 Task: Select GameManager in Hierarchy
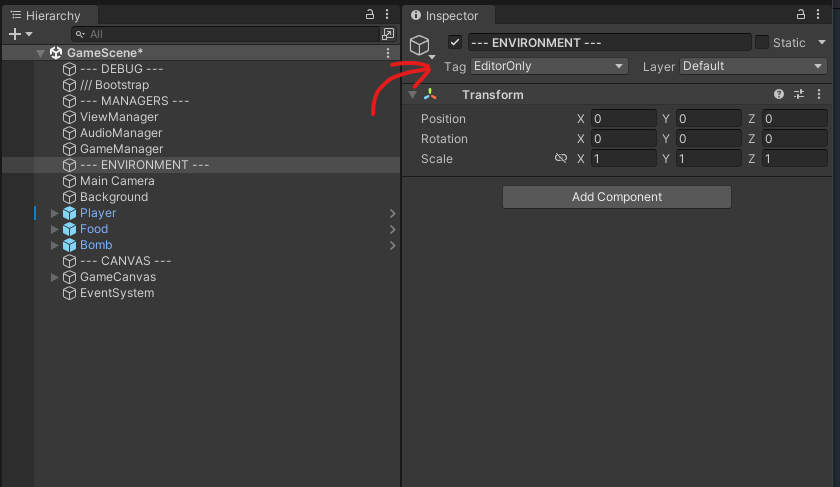click(121, 149)
